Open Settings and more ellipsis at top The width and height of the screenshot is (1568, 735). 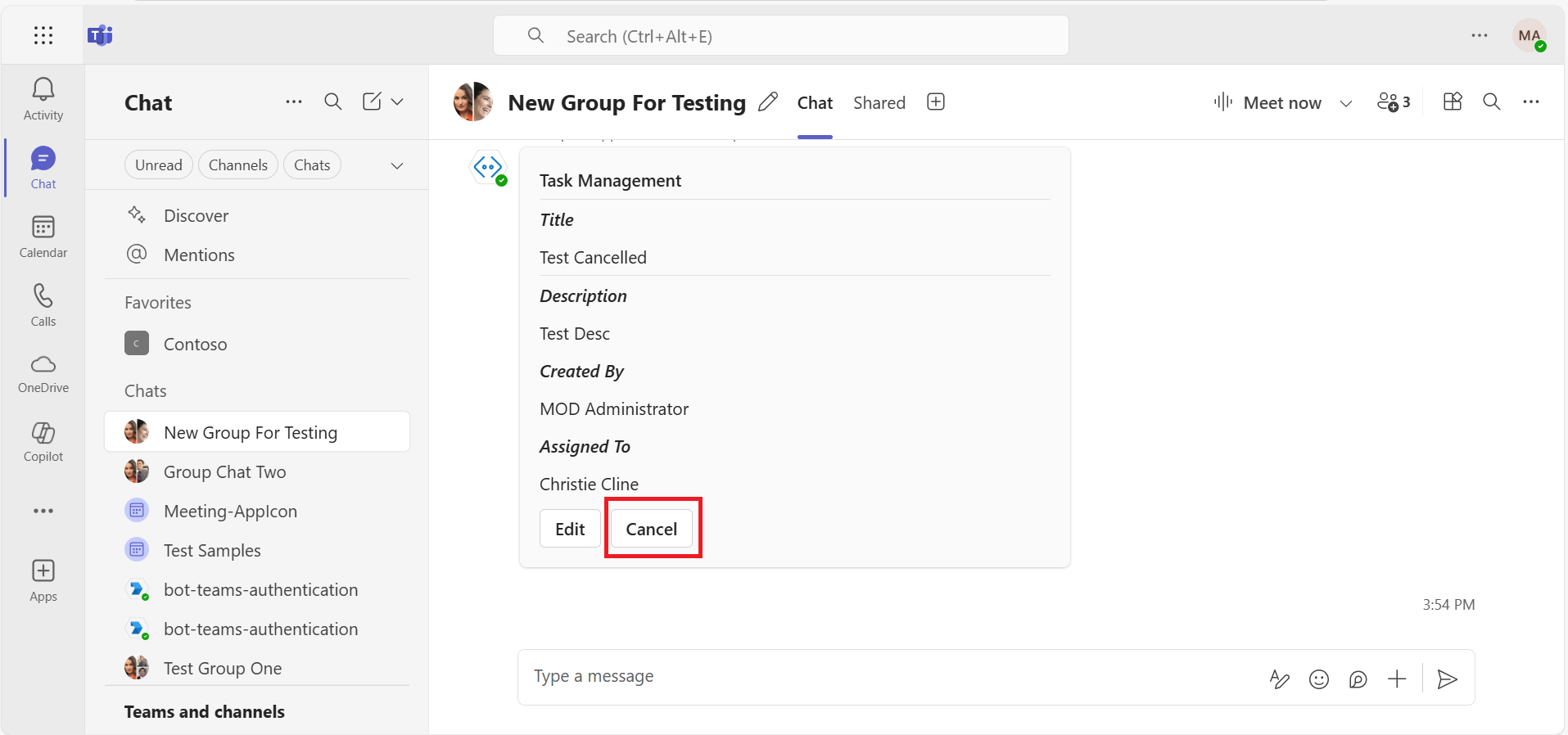click(x=1479, y=35)
